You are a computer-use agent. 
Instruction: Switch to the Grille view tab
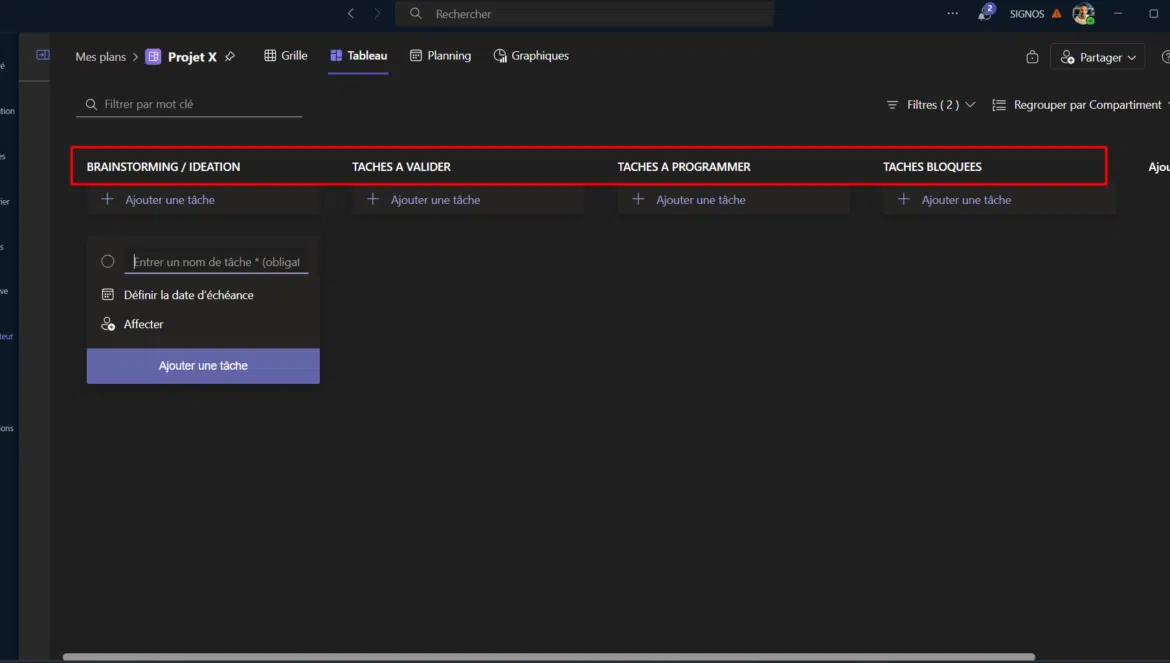coord(285,56)
